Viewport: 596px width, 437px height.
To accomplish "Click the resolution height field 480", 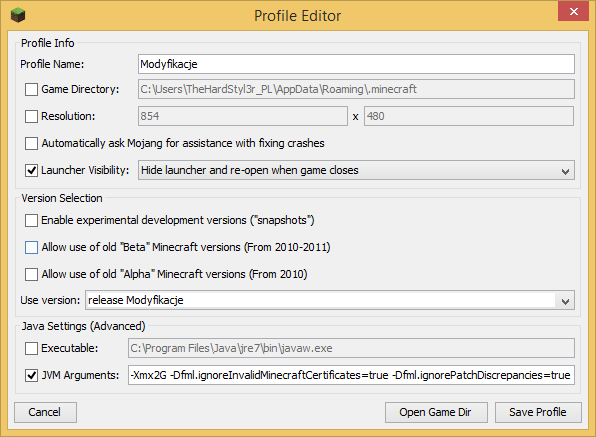I will coord(469,116).
